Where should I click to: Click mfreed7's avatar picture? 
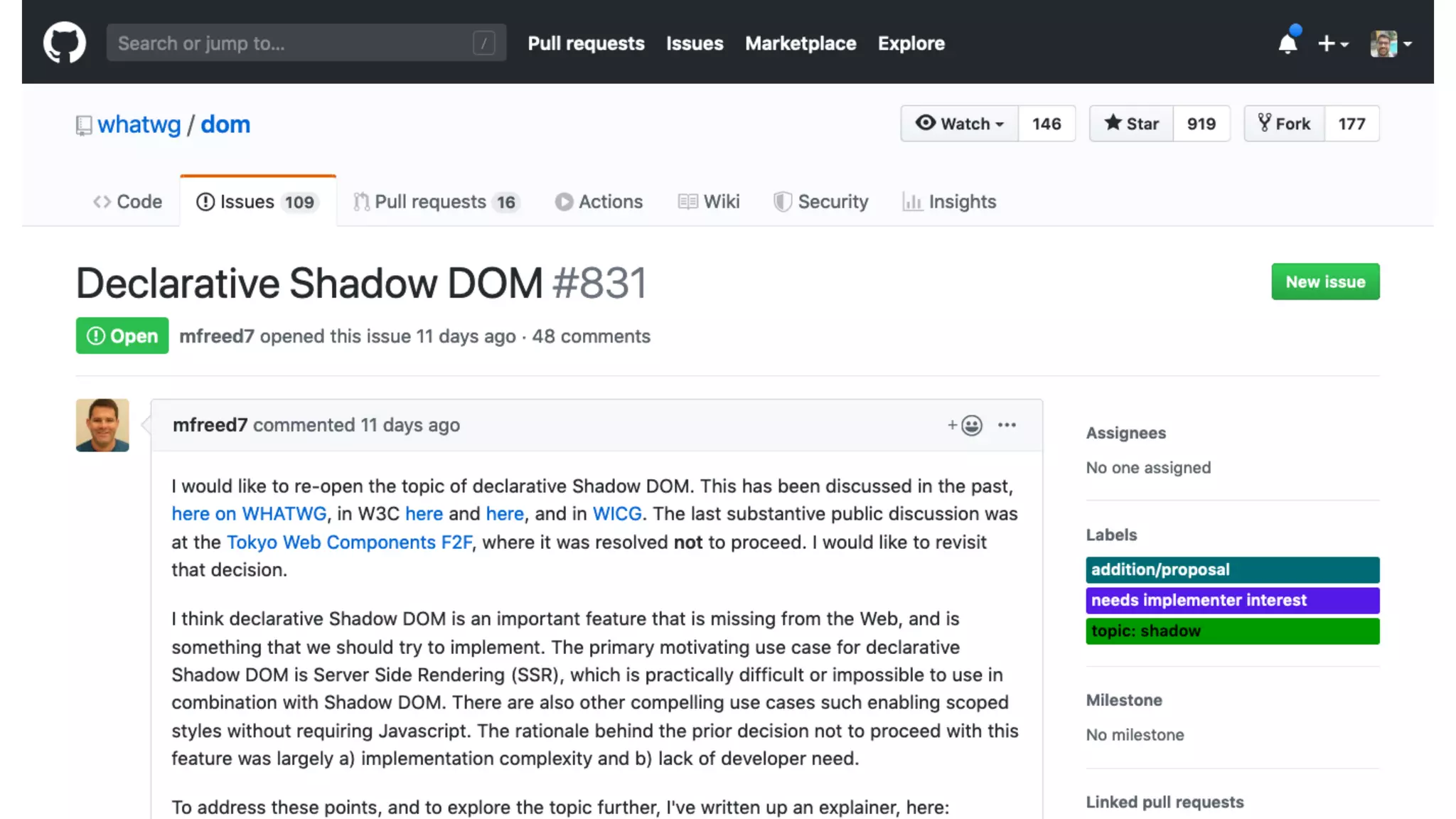tap(102, 425)
